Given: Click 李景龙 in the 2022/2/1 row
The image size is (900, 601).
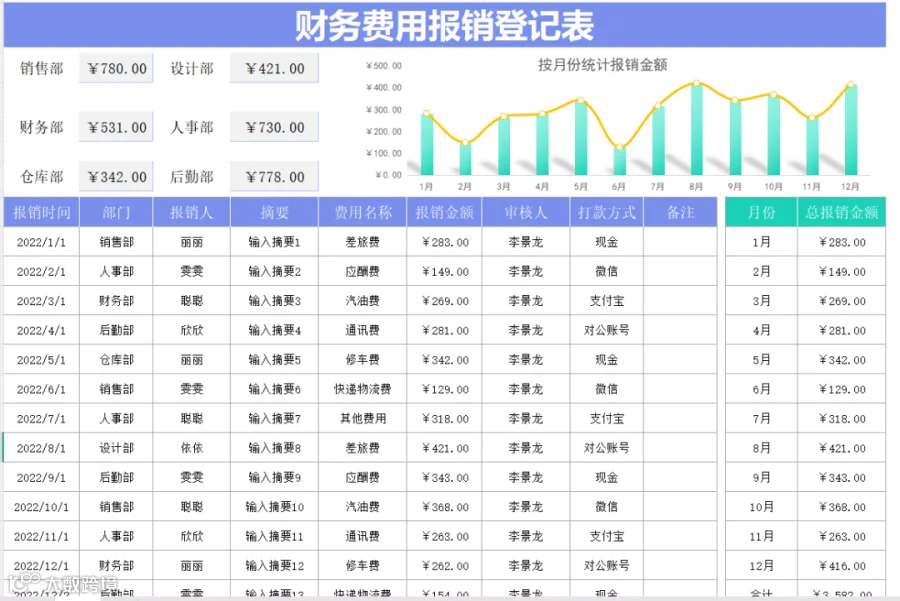Looking at the screenshot, I should pyautogui.click(x=526, y=272).
